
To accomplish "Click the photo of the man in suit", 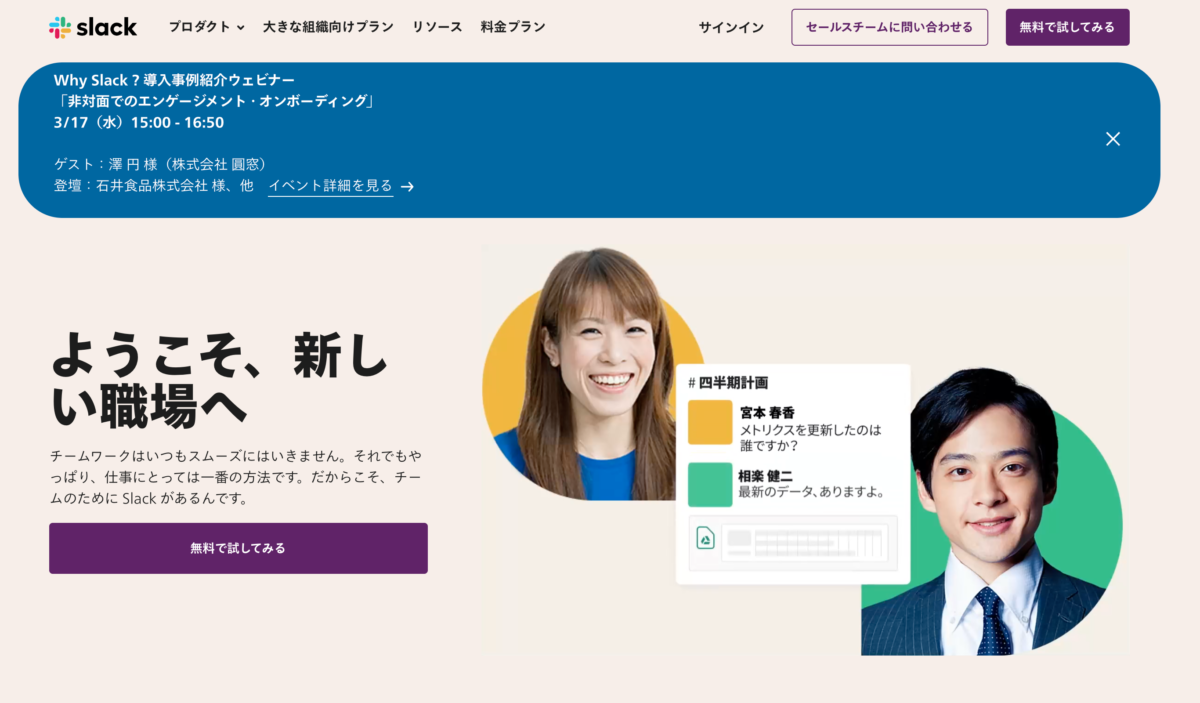I will (x=991, y=511).
